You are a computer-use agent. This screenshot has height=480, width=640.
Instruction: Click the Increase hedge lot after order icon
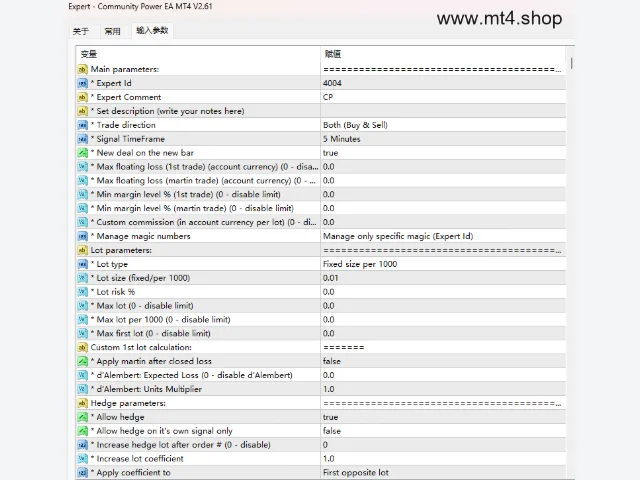click(x=82, y=445)
